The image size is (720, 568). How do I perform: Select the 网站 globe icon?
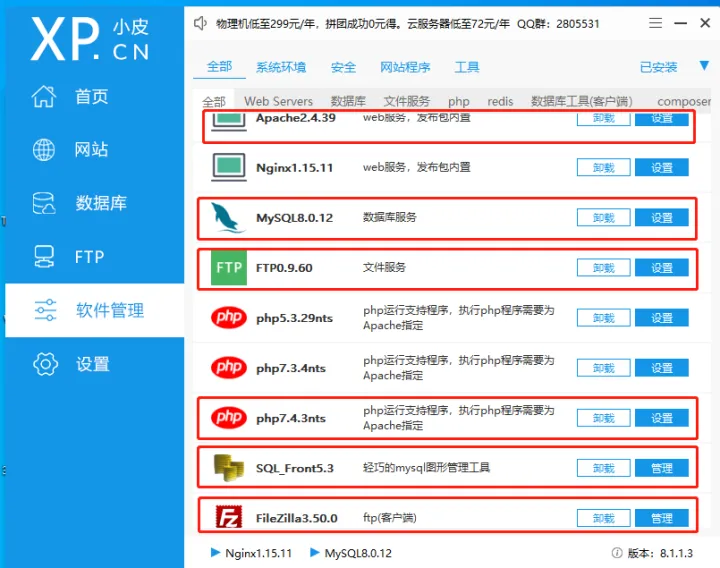44,150
